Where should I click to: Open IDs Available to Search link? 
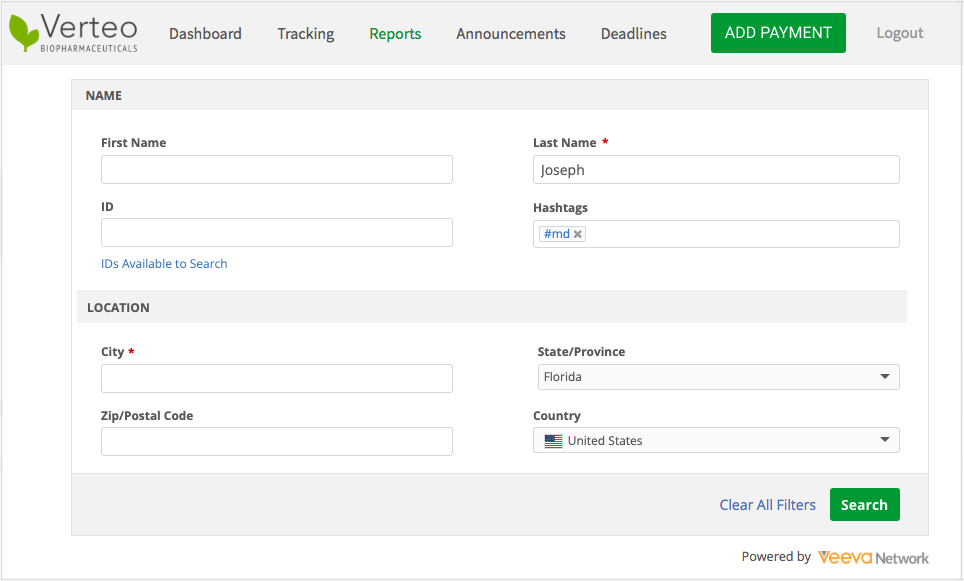click(164, 264)
